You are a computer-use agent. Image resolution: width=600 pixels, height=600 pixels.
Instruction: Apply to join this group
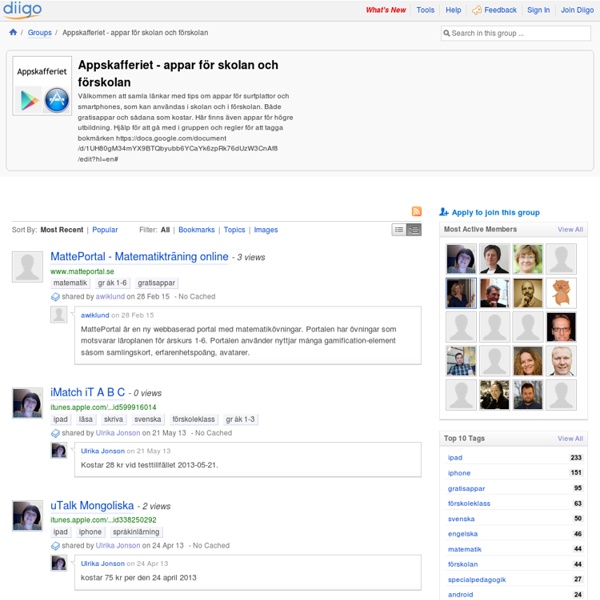pyautogui.click(x=496, y=212)
